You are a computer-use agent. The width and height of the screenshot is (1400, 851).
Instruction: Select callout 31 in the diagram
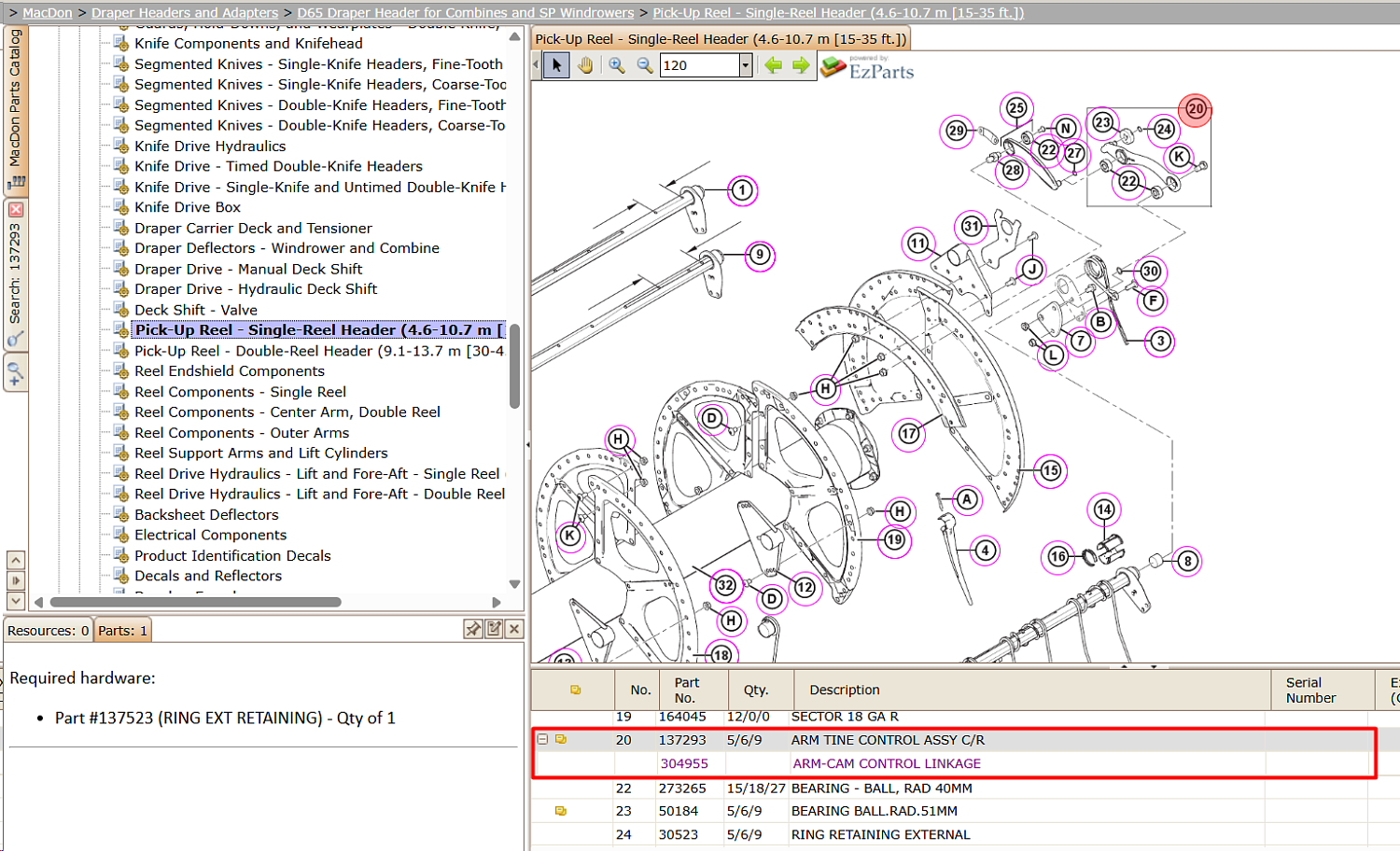tap(972, 226)
